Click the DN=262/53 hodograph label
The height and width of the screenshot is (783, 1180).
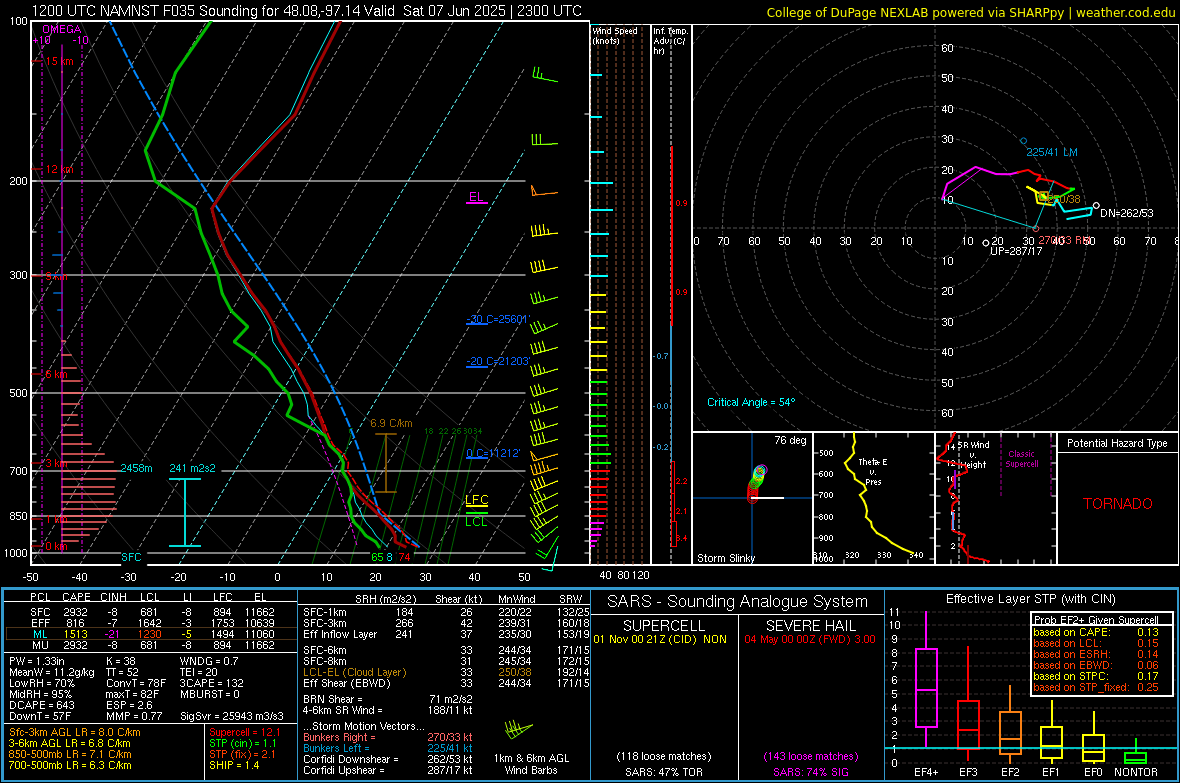pos(1127,213)
